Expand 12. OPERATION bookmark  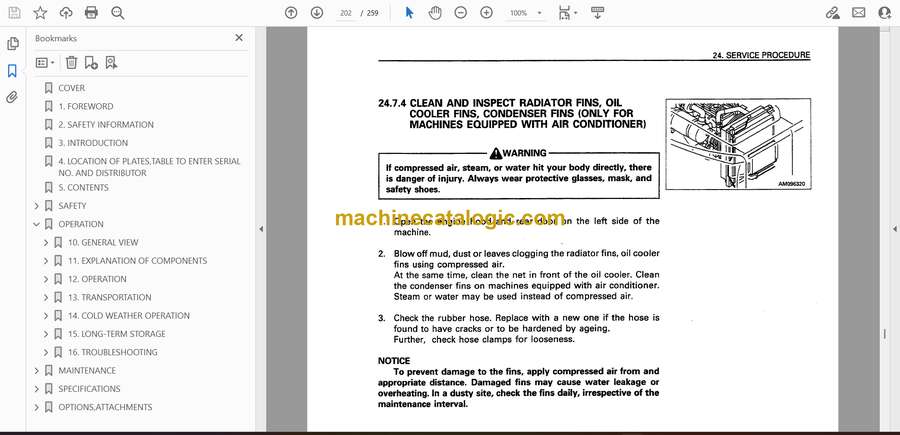[x=46, y=279]
